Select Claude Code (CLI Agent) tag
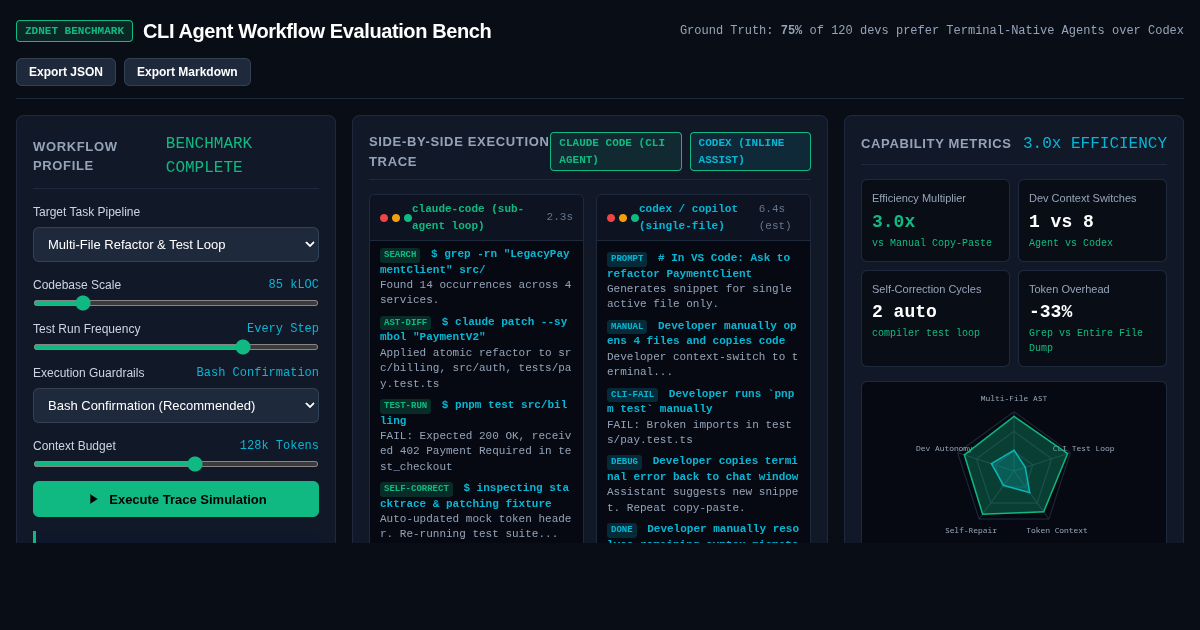 [616, 151]
